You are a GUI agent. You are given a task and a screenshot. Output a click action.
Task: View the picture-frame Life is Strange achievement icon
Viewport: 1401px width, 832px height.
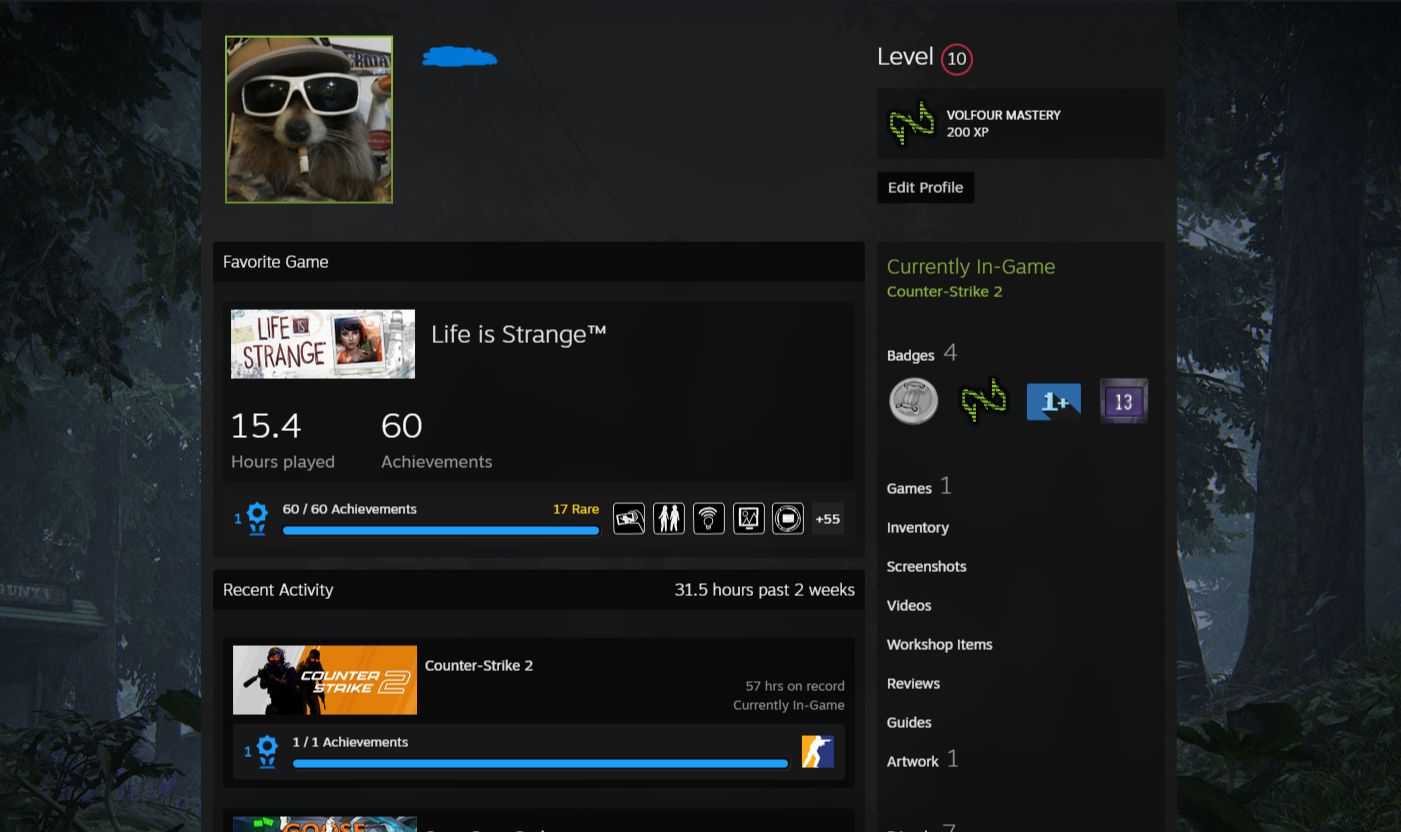click(749, 518)
